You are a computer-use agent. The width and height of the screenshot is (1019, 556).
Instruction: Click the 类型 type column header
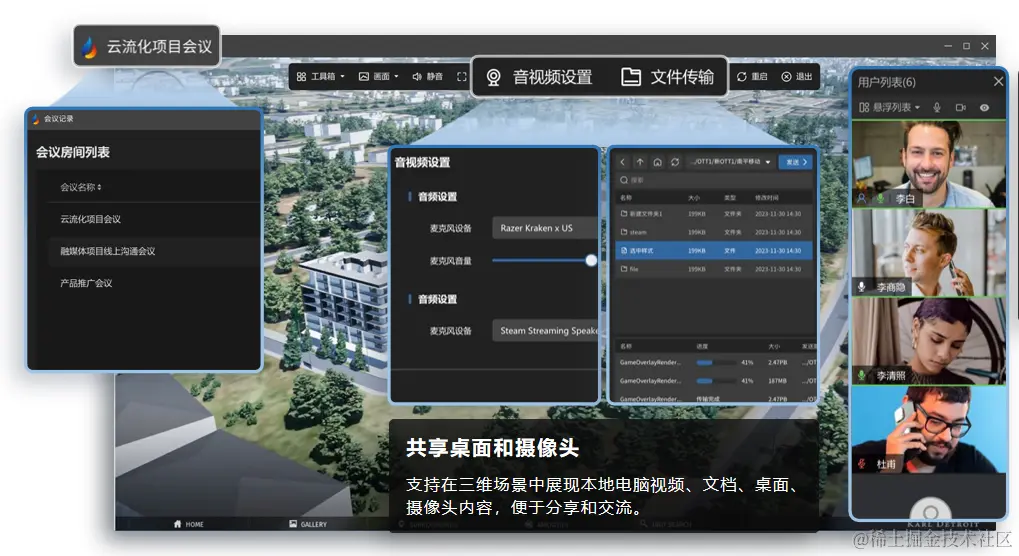click(x=730, y=197)
